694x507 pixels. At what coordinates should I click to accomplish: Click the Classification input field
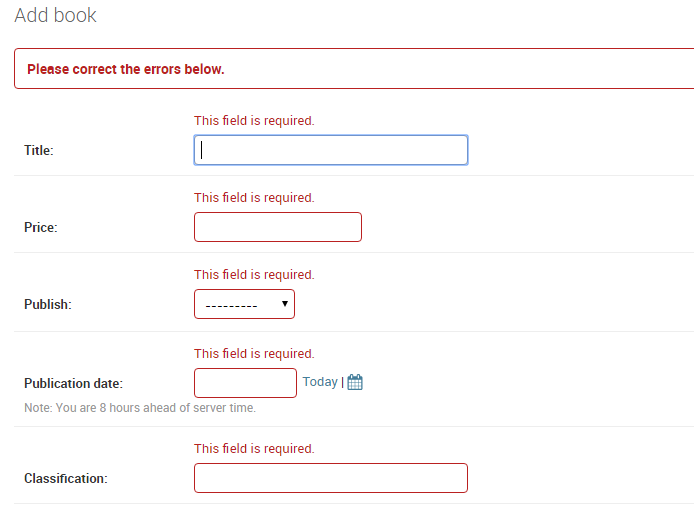331,478
